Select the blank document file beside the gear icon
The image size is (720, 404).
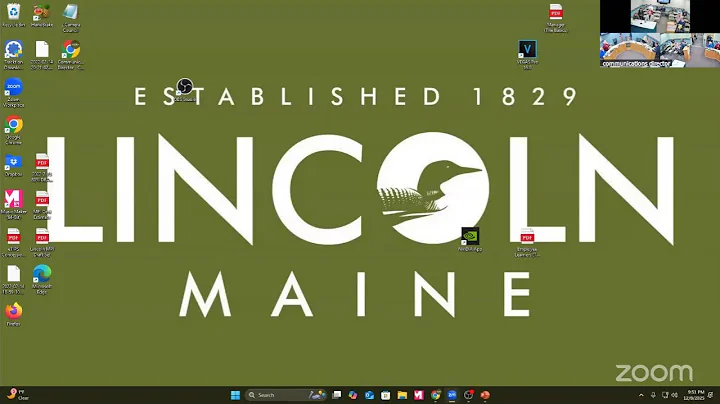click(42, 55)
